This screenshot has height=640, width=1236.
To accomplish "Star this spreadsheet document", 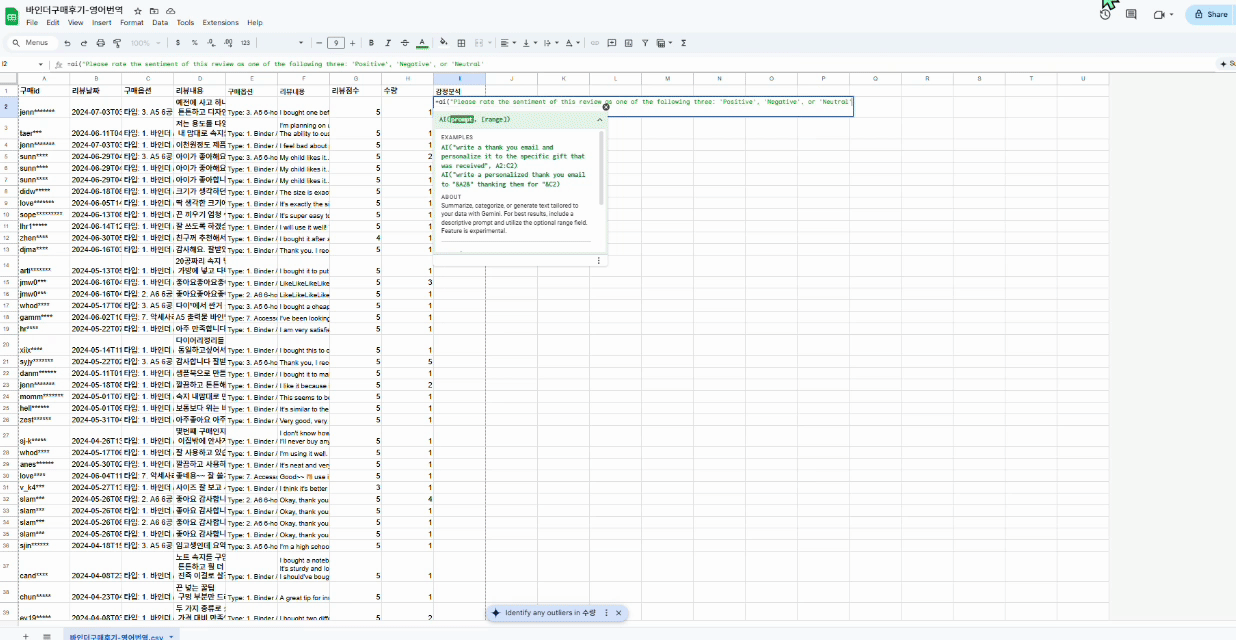I will 138,11.
